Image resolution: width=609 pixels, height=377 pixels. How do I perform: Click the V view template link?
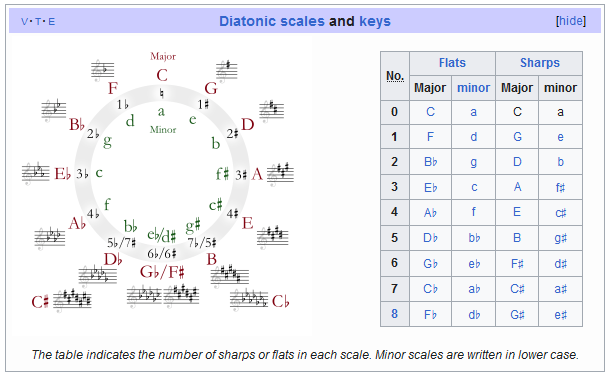coord(24,22)
